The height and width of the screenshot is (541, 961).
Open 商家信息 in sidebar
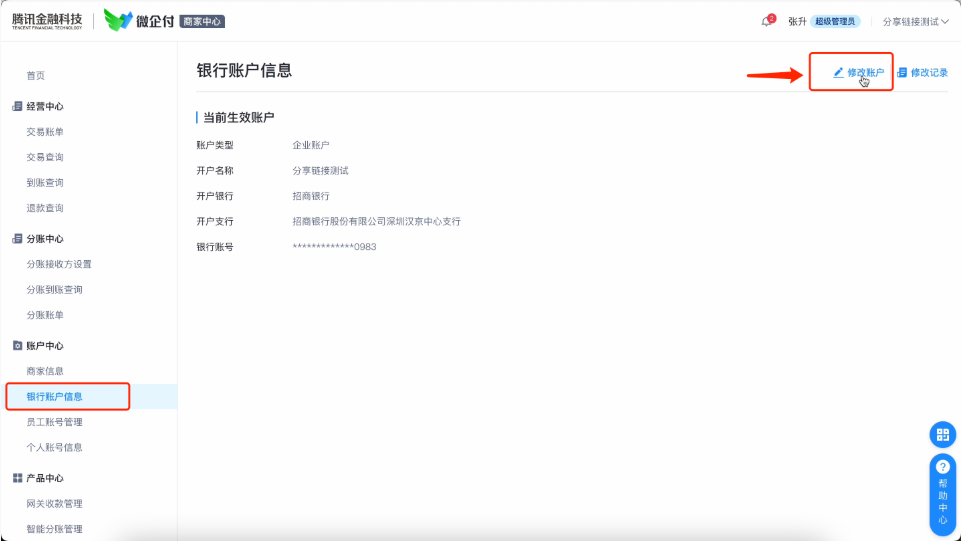[45, 371]
